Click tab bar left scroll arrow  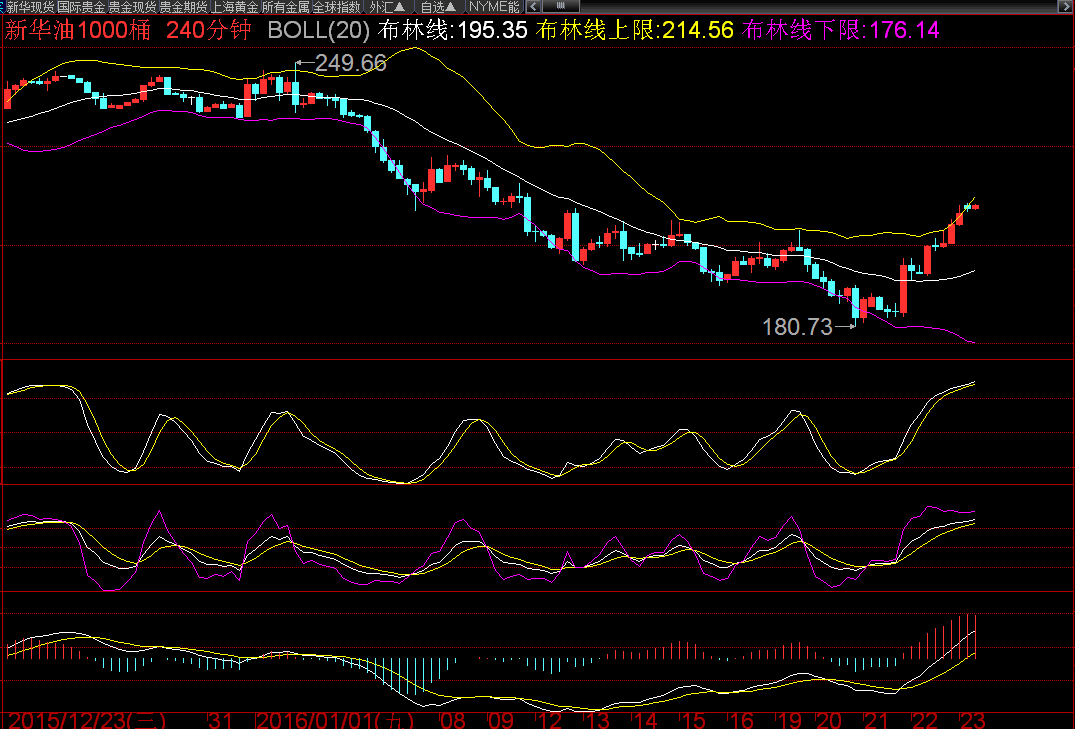(x=528, y=6)
